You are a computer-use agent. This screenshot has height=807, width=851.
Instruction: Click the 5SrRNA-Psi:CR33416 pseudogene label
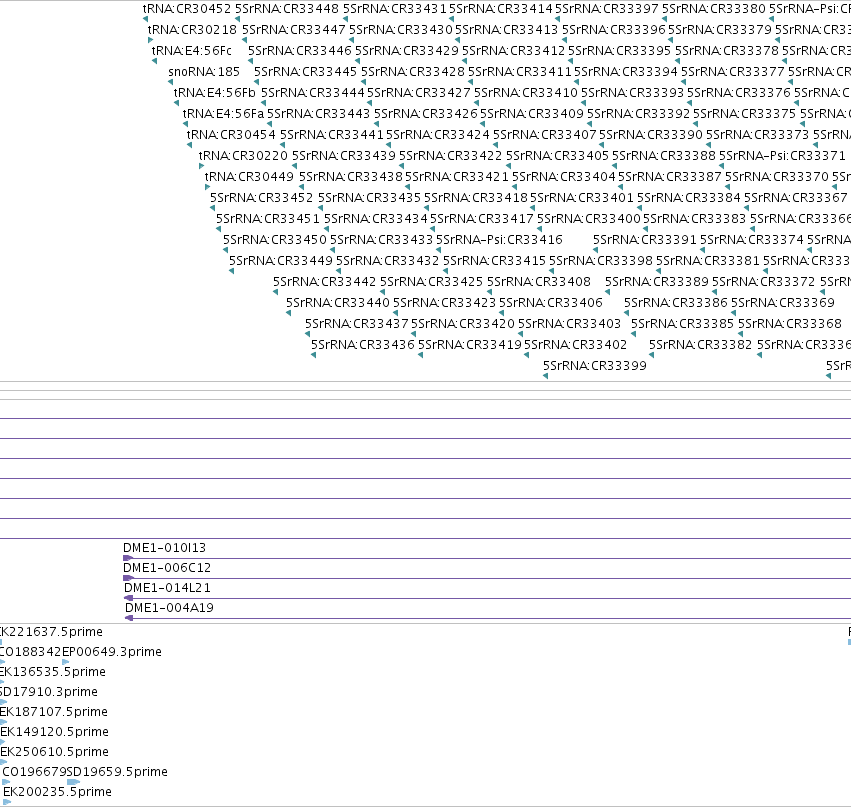(499, 240)
